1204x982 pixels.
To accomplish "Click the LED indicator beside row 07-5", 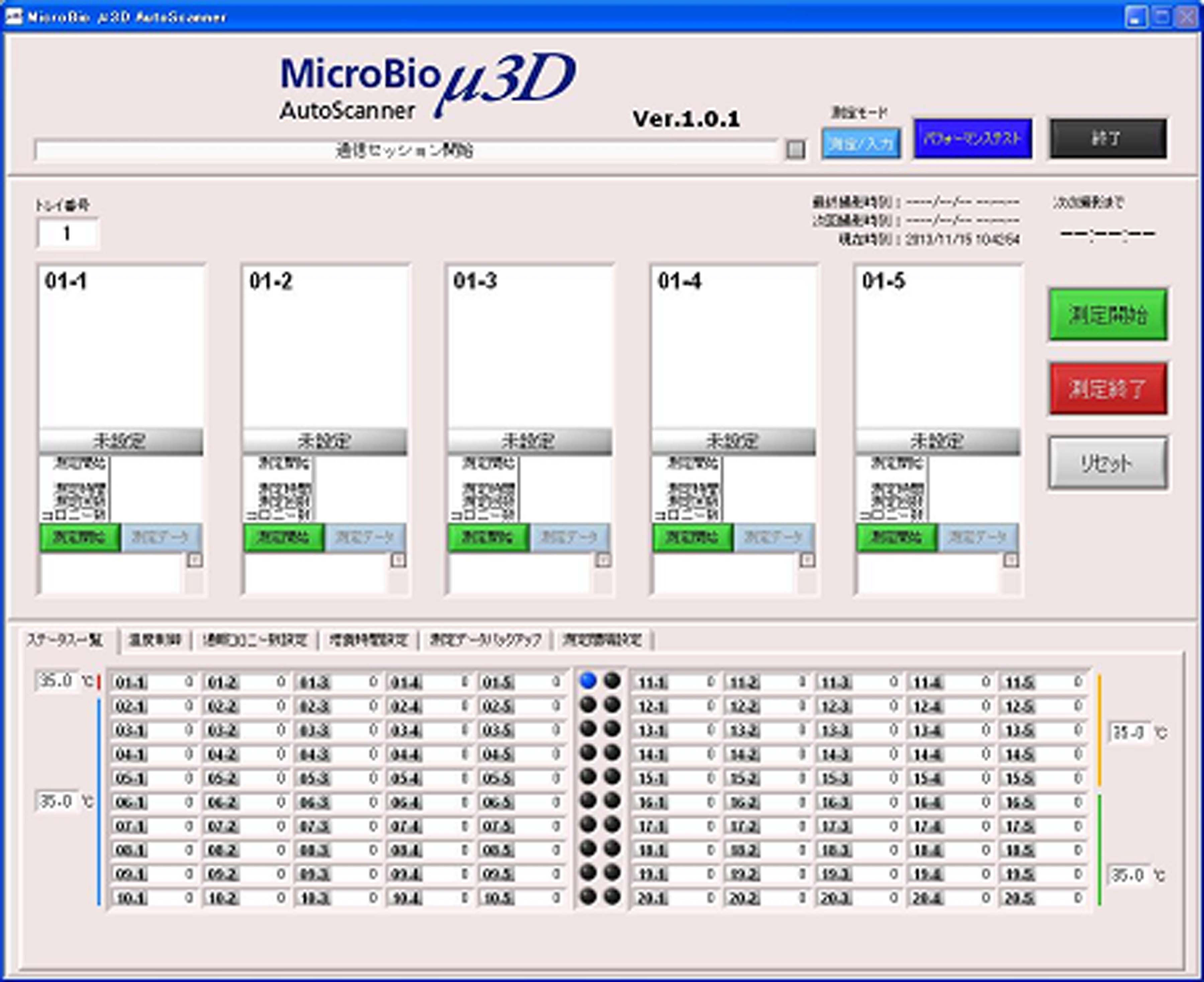I will (x=588, y=825).
